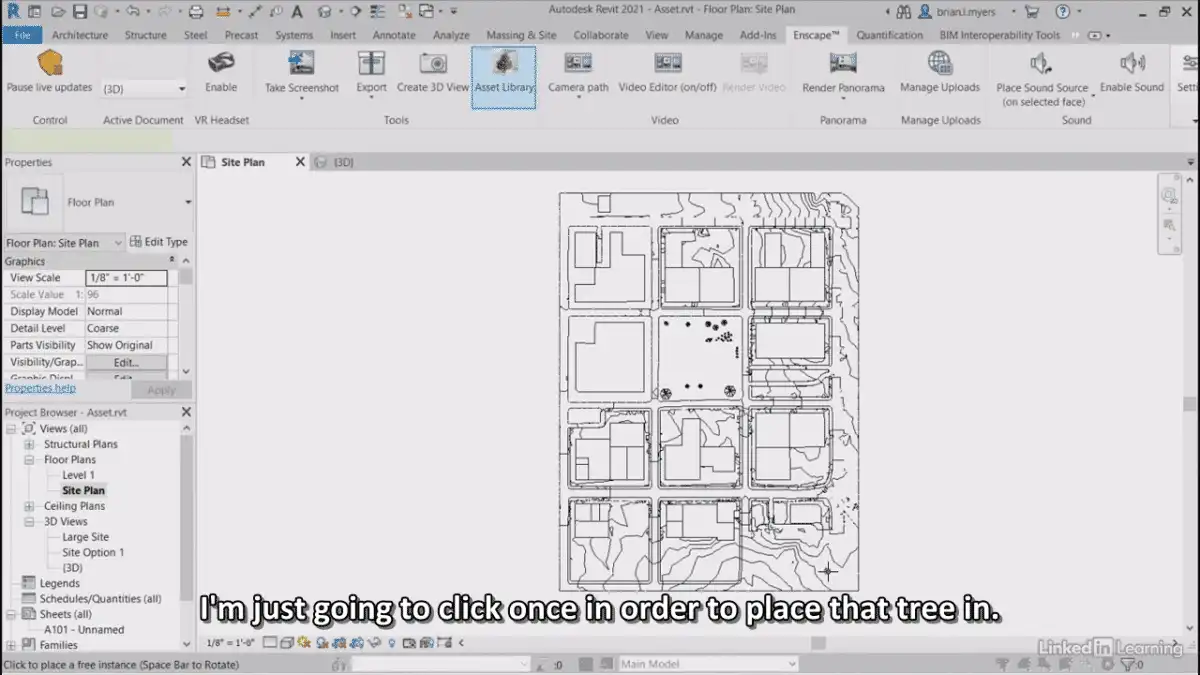Image resolution: width=1200 pixels, height=675 pixels.
Task: Click Manage Uploads globe icon
Action: (940, 63)
